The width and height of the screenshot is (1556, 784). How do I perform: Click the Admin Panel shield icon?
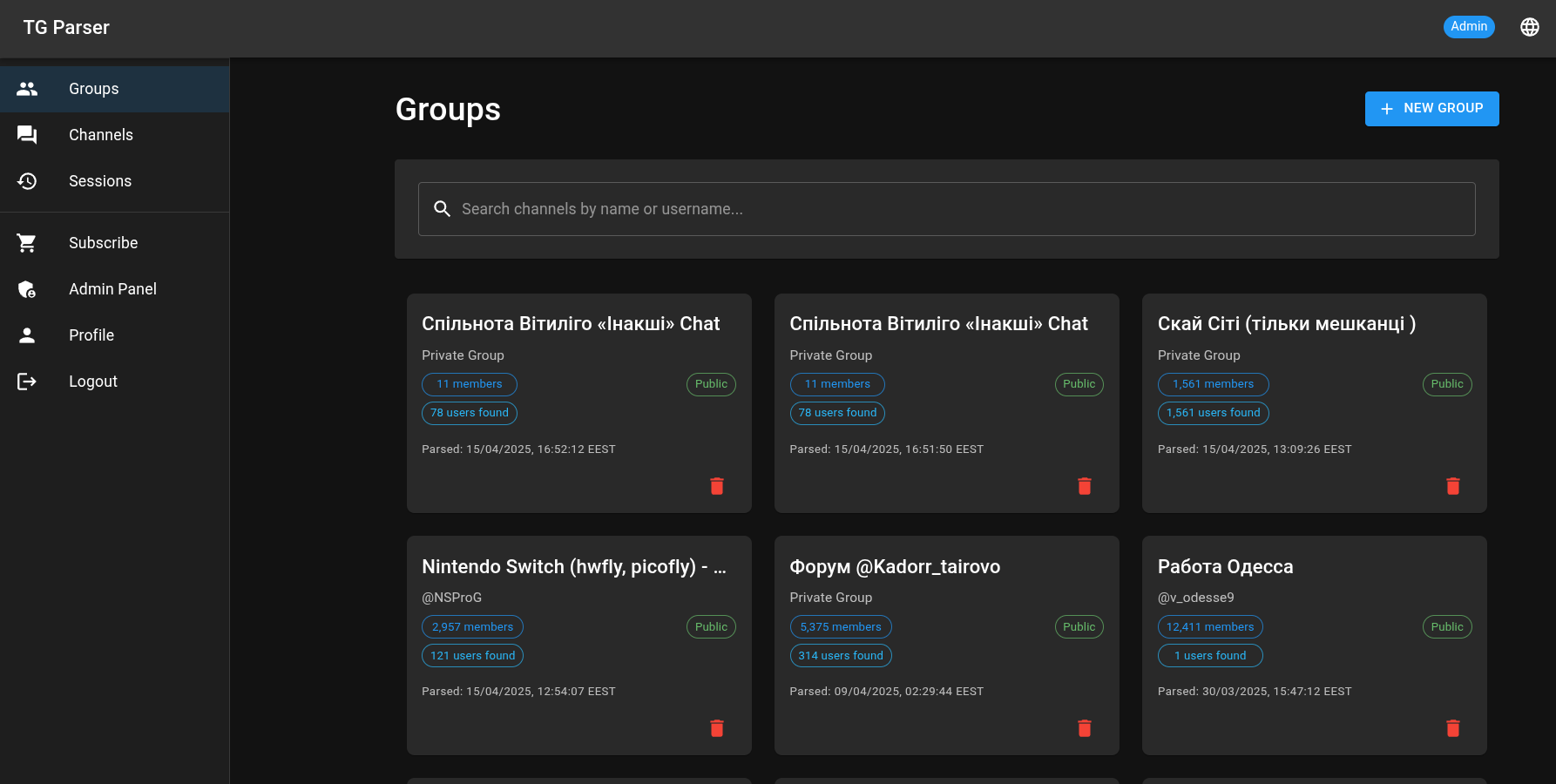[27, 289]
